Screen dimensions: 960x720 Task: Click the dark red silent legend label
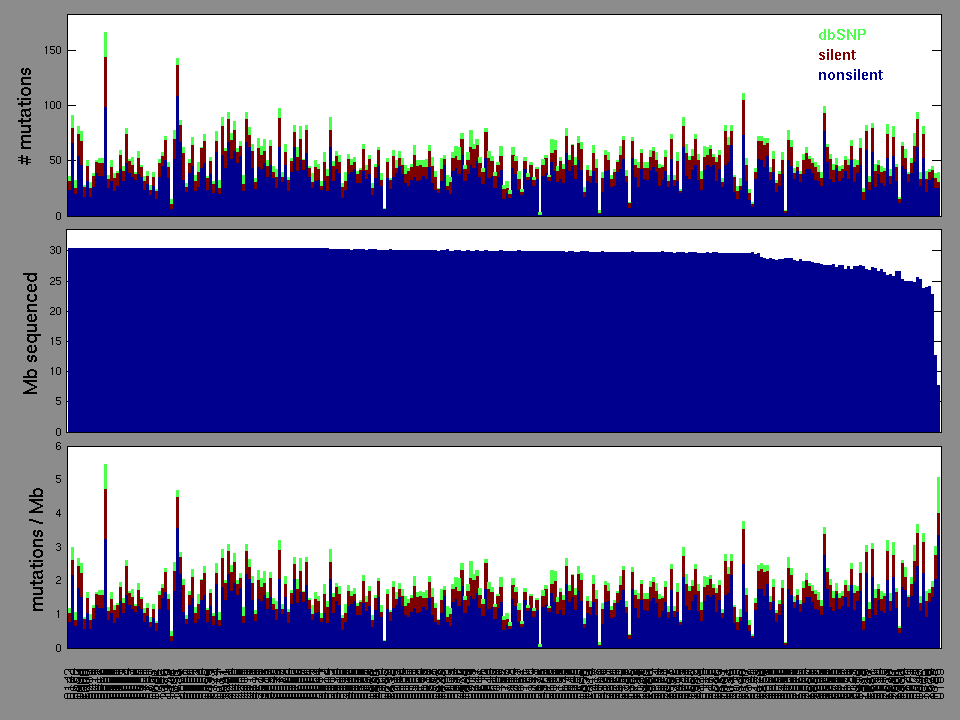pyautogui.click(x=837, y=55)
